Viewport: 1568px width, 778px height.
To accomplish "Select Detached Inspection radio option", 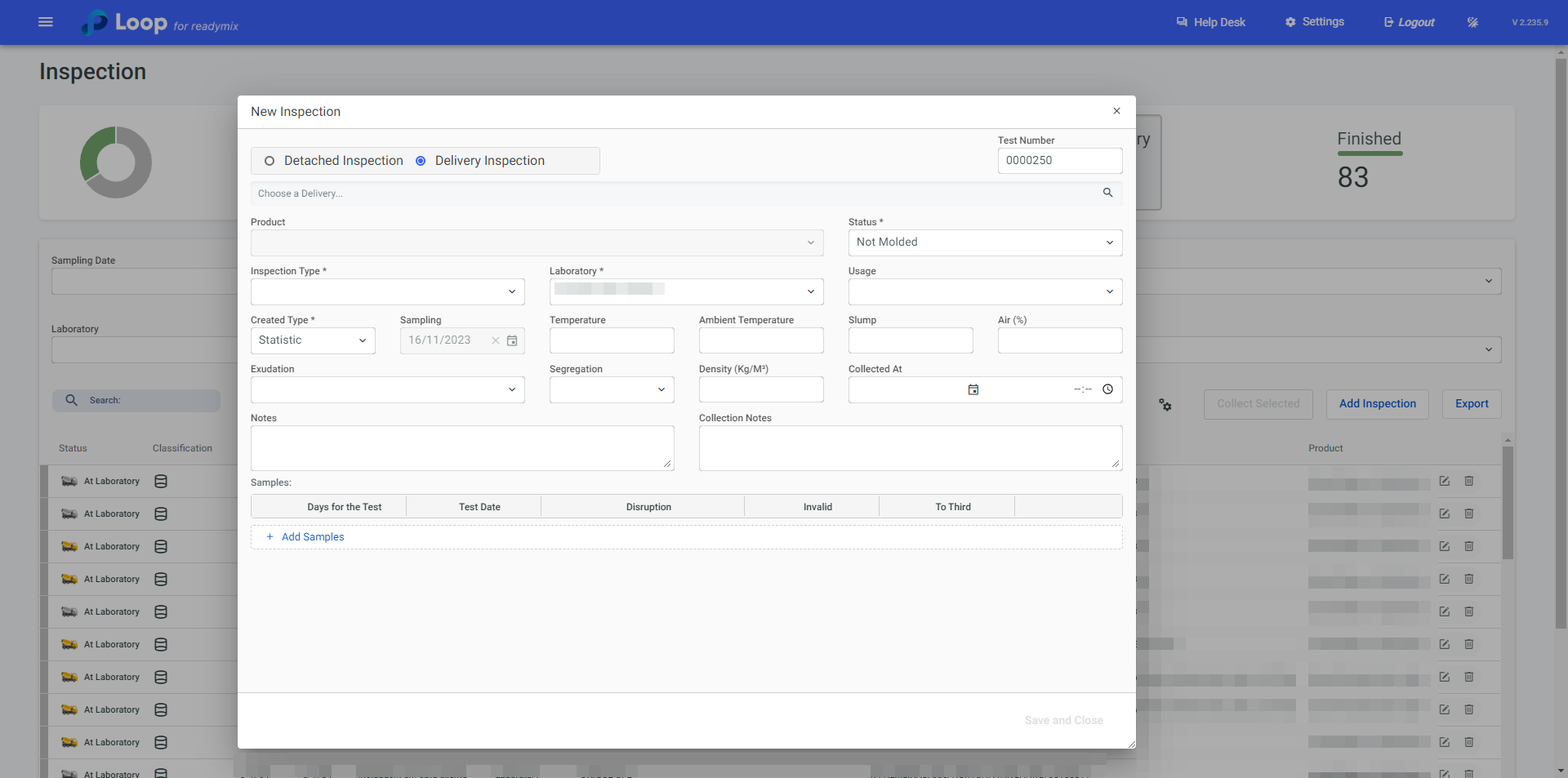I will point(269,161).
